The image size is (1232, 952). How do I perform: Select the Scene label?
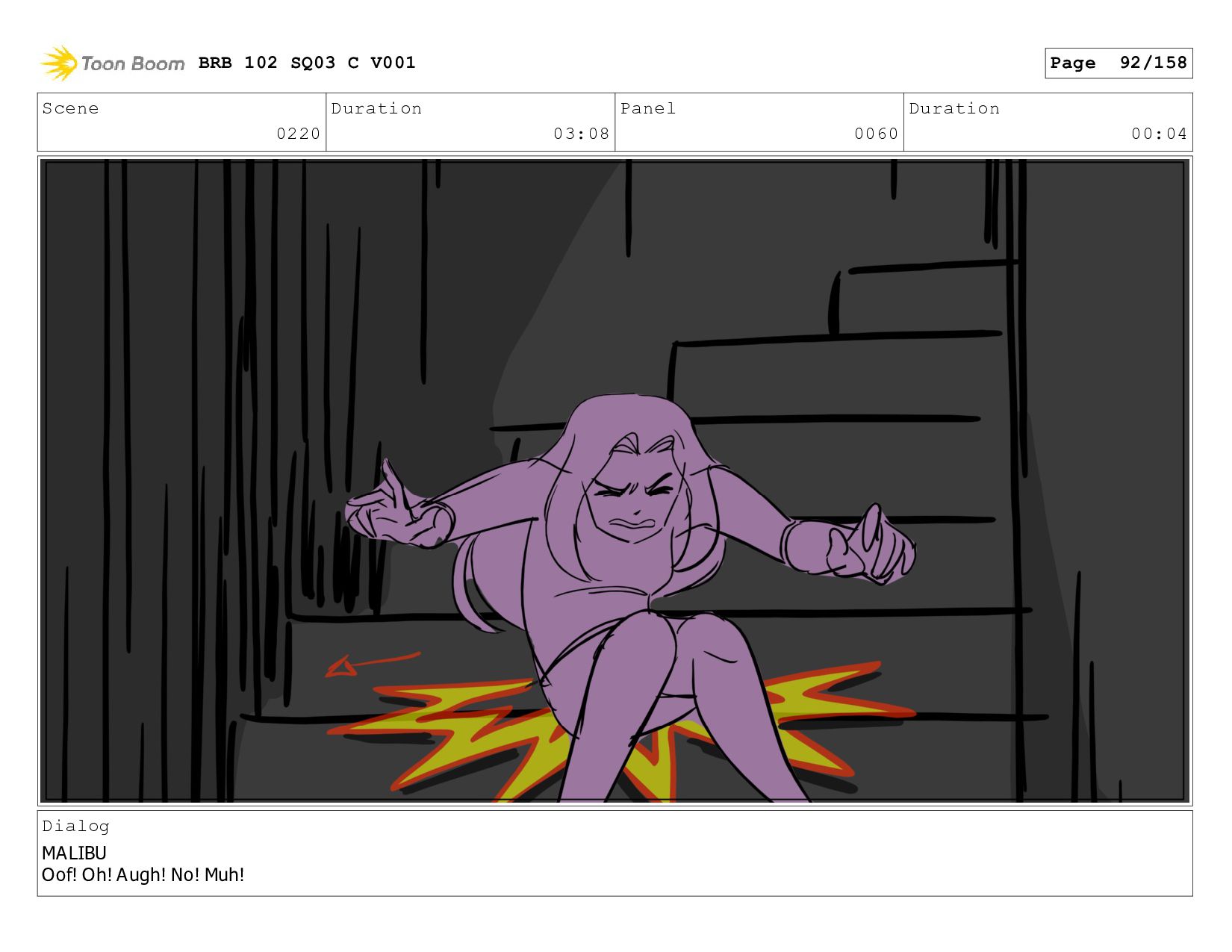tap(70, 108)
